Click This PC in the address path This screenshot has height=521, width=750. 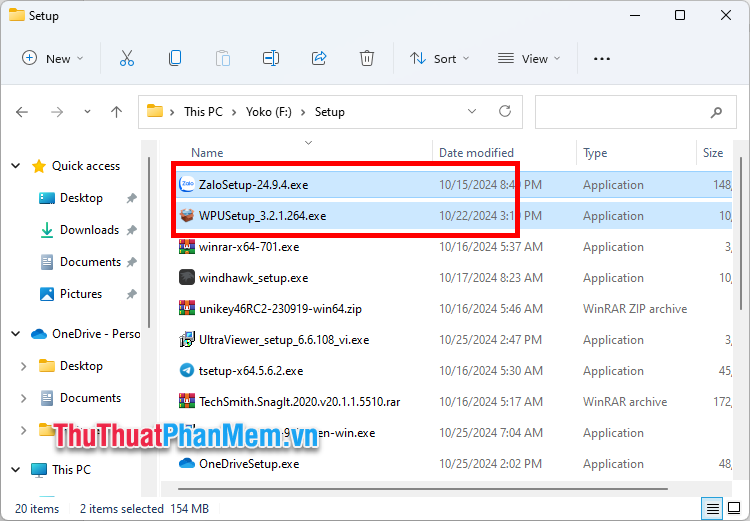[203, 112]
